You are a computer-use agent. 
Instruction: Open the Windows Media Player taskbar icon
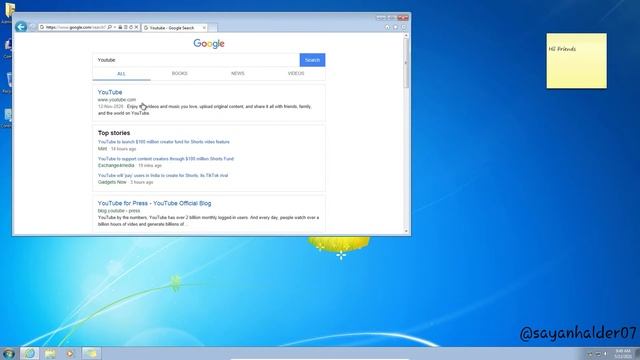pos(70,353)
